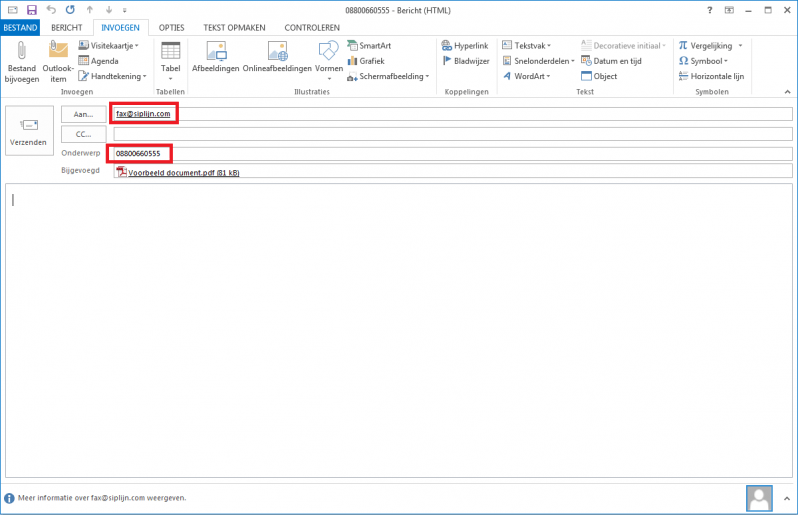Go to previous item with up arrow
The height and width of the screenshot is (516, 798).
90,10
